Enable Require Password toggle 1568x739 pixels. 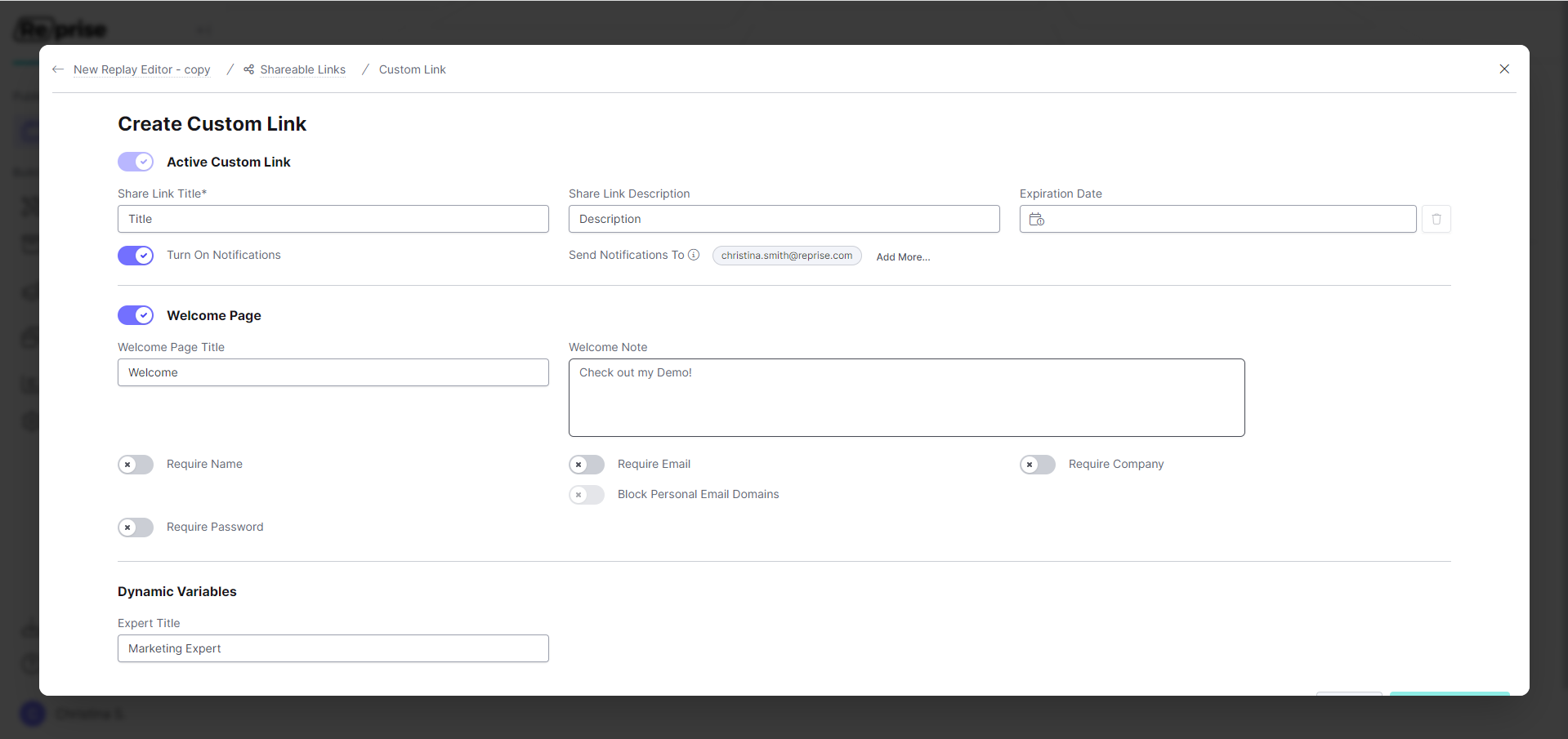click(136, 528)
